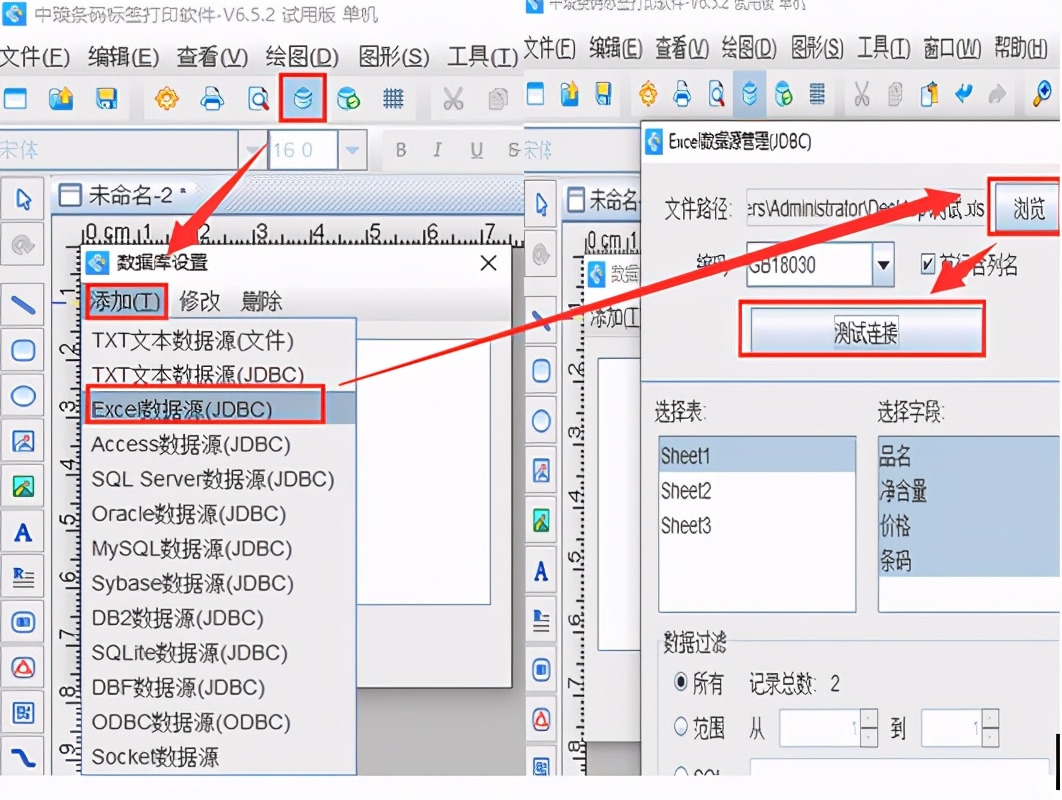
Task: Open the 绘图(D) menu in right window
Action: 748,48
